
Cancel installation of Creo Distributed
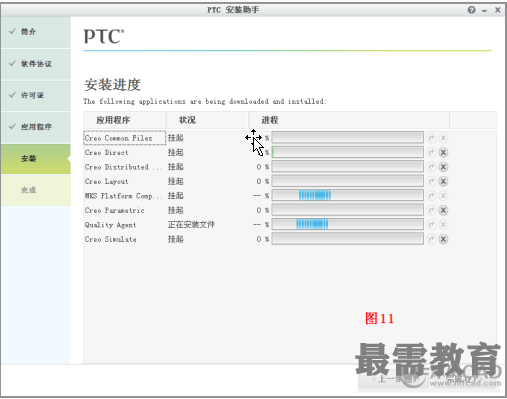443,167
